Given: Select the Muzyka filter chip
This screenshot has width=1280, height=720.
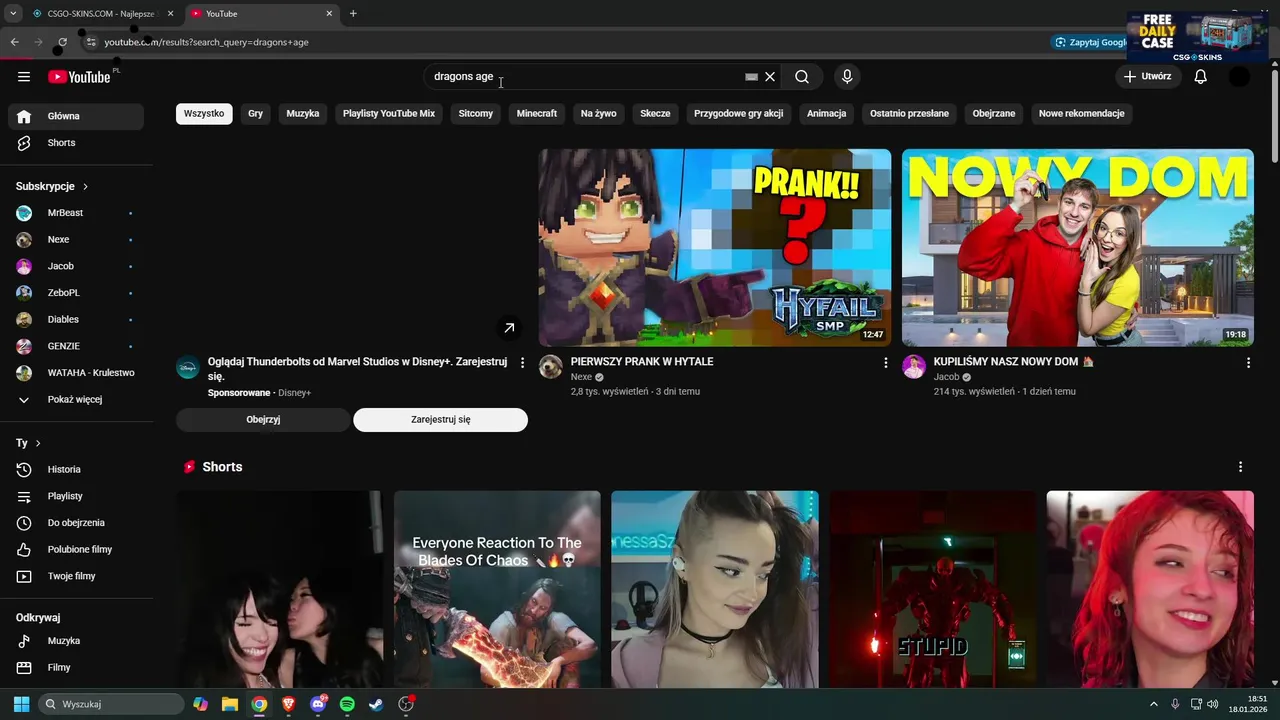Looking at the screenshot, I should (303, 114).
